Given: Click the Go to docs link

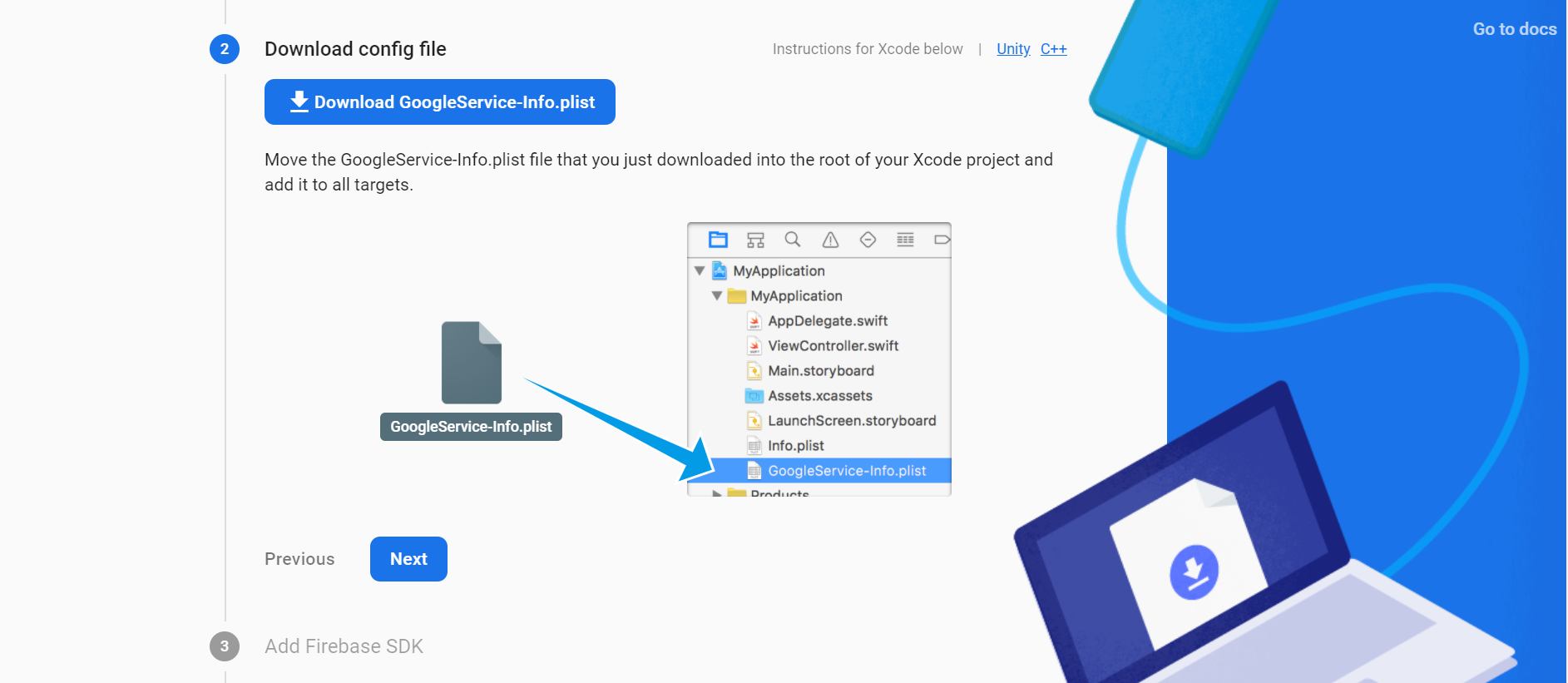Looking at the screenshot, I should click(x=1514, y=29).
